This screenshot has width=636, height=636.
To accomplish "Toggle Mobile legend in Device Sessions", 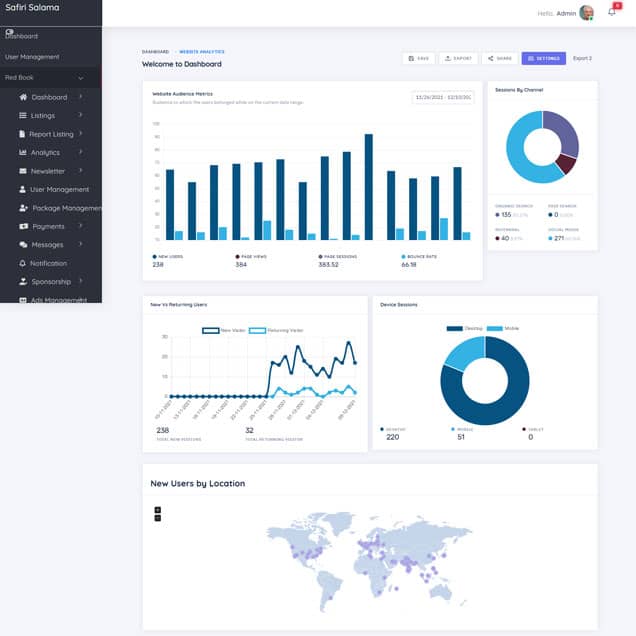I will pos(503,329).
